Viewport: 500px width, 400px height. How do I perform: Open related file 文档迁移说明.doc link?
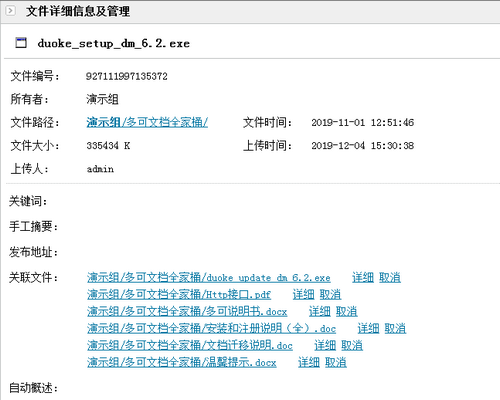pyautogui.click(x=190, y=345)
